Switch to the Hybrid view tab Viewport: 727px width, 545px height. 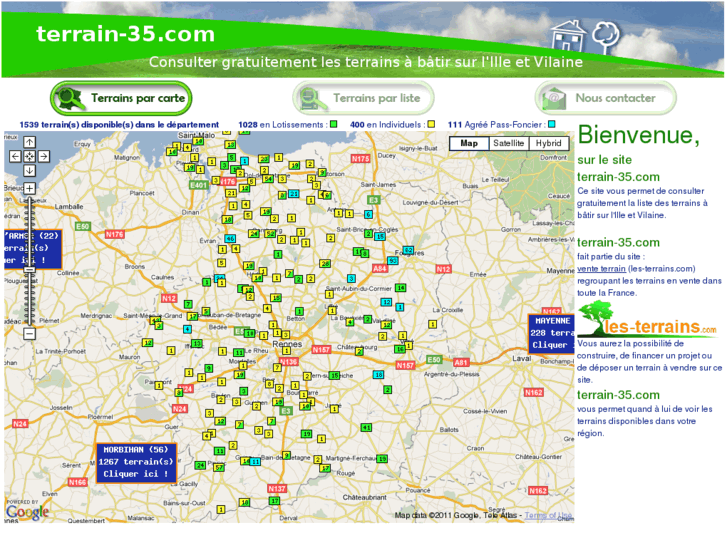548,143
